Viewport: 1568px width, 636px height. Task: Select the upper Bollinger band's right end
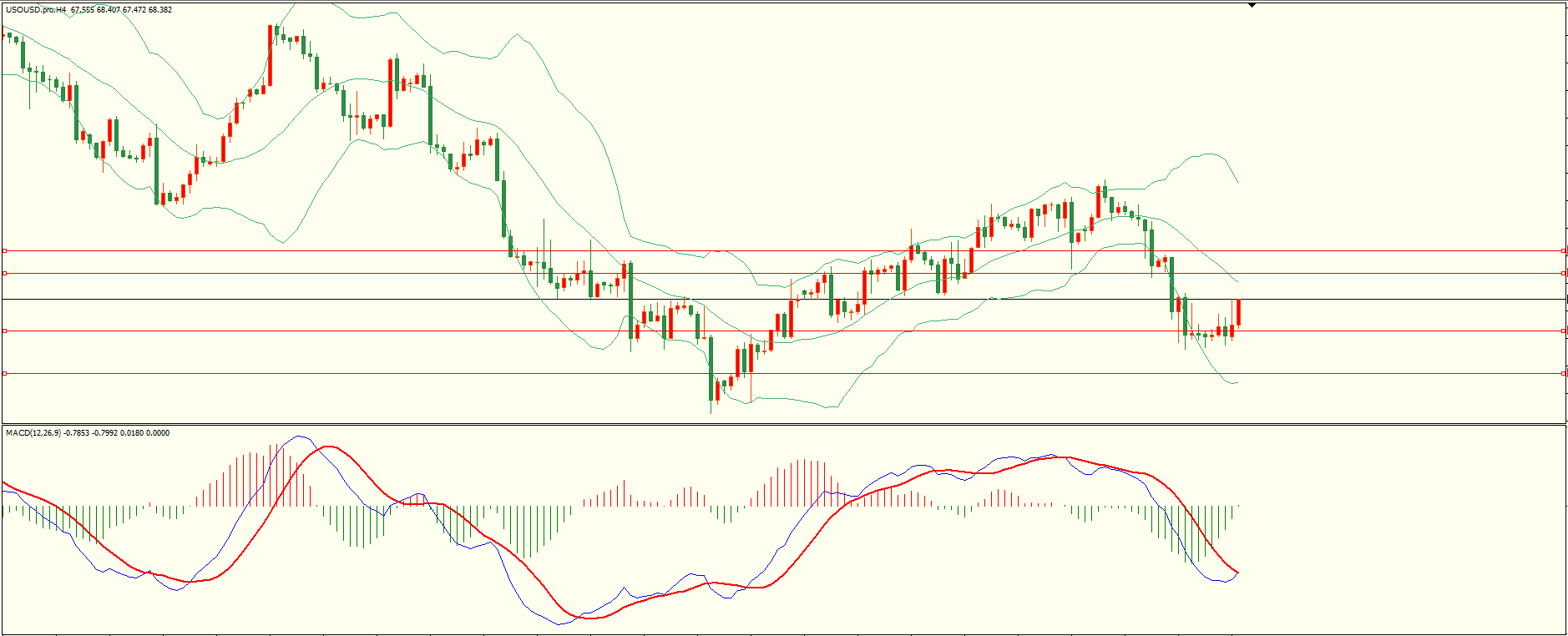(1237, 181)
